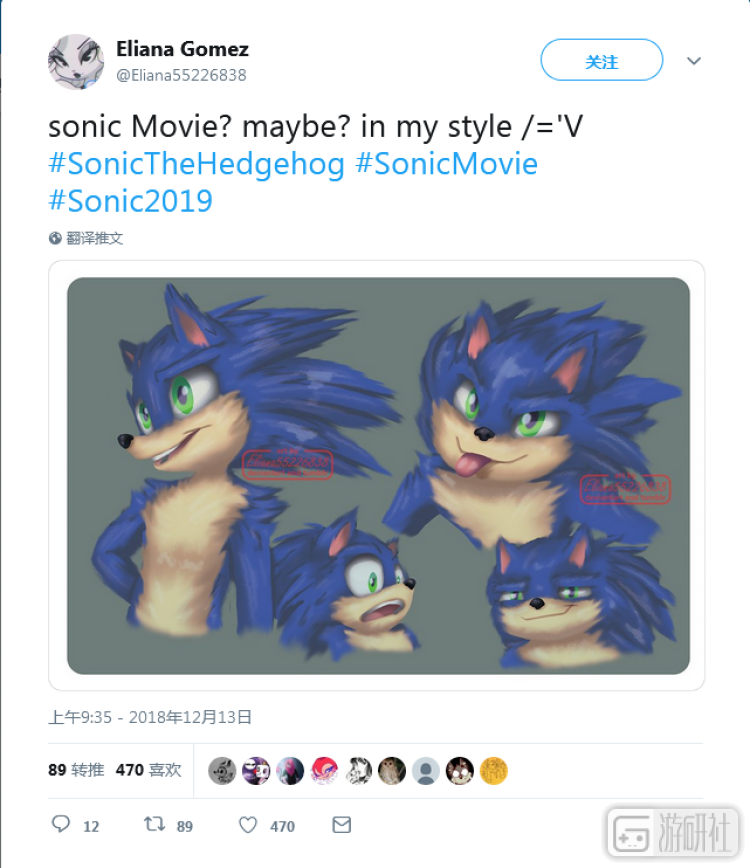Open the #SonicTheHedgehog hashtag
Screen dimensions: 750x868
(x=196, y=164)
